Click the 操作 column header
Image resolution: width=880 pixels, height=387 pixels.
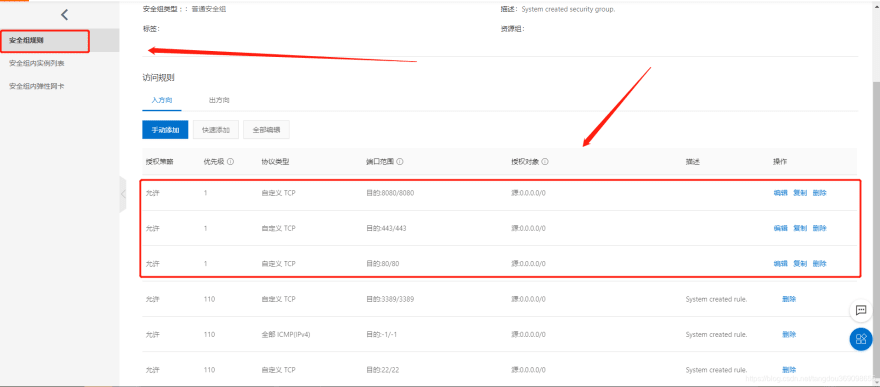click(x=780, y=162)
